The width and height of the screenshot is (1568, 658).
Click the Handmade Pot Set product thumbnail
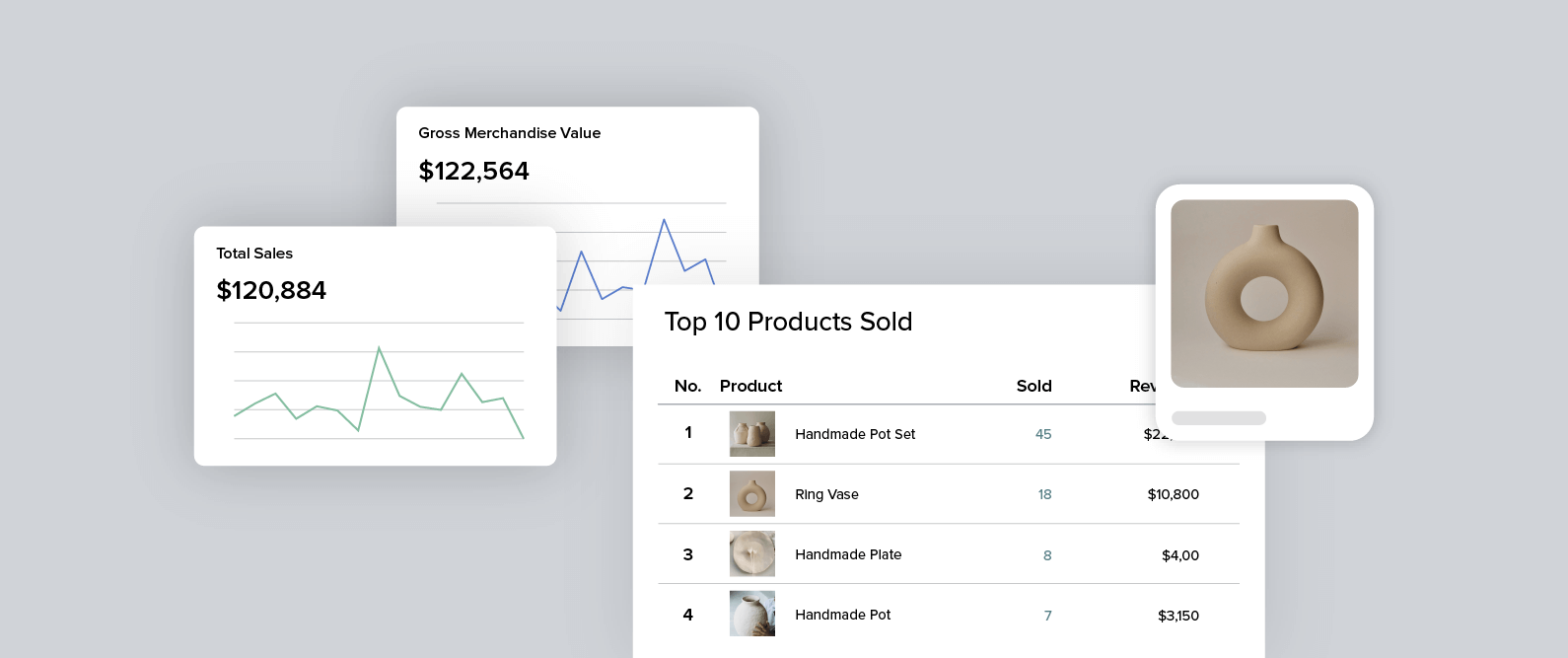[x=751, y=434]
